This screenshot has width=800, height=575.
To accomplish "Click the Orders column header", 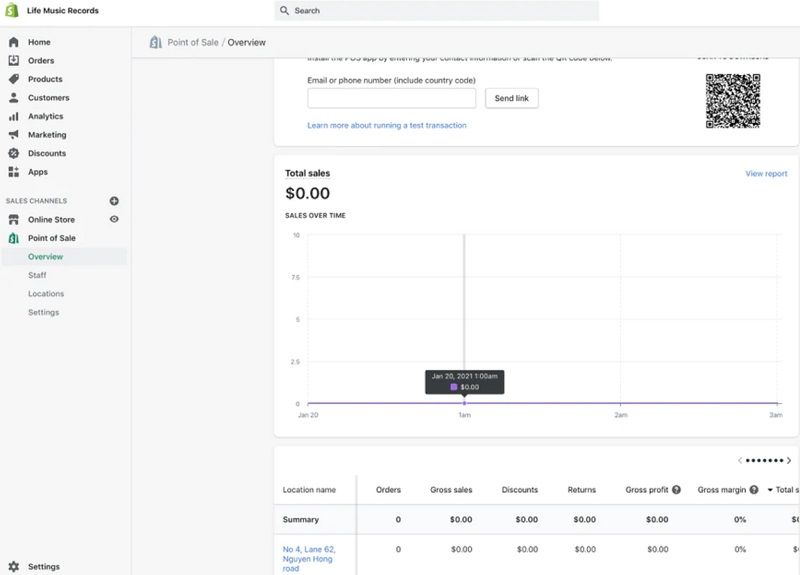I will 388,489.
